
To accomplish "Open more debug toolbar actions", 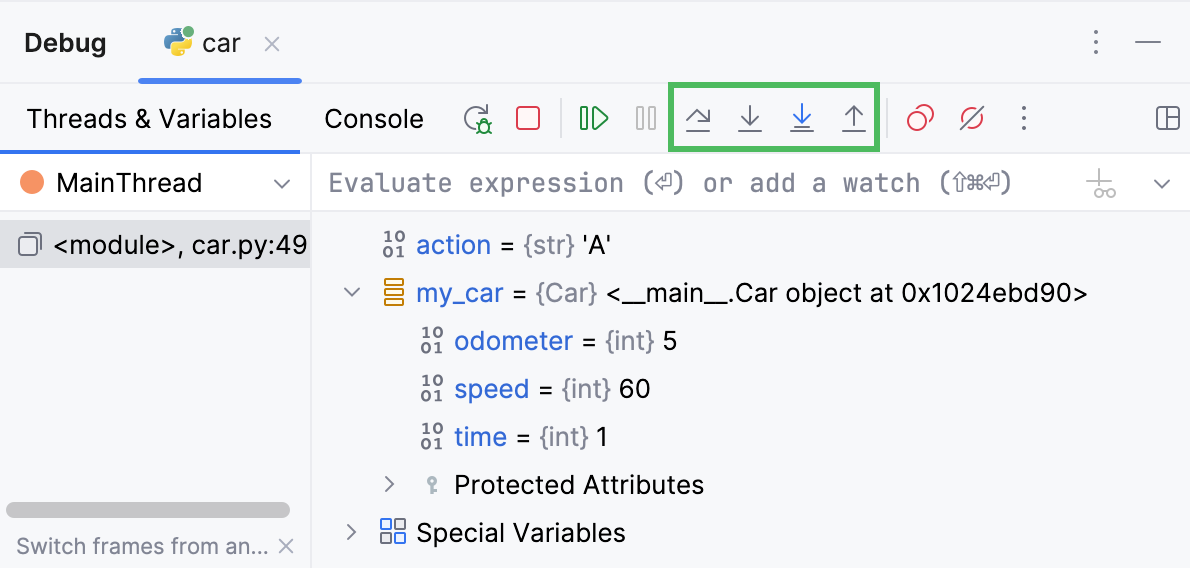I will tap(1023, 119).
